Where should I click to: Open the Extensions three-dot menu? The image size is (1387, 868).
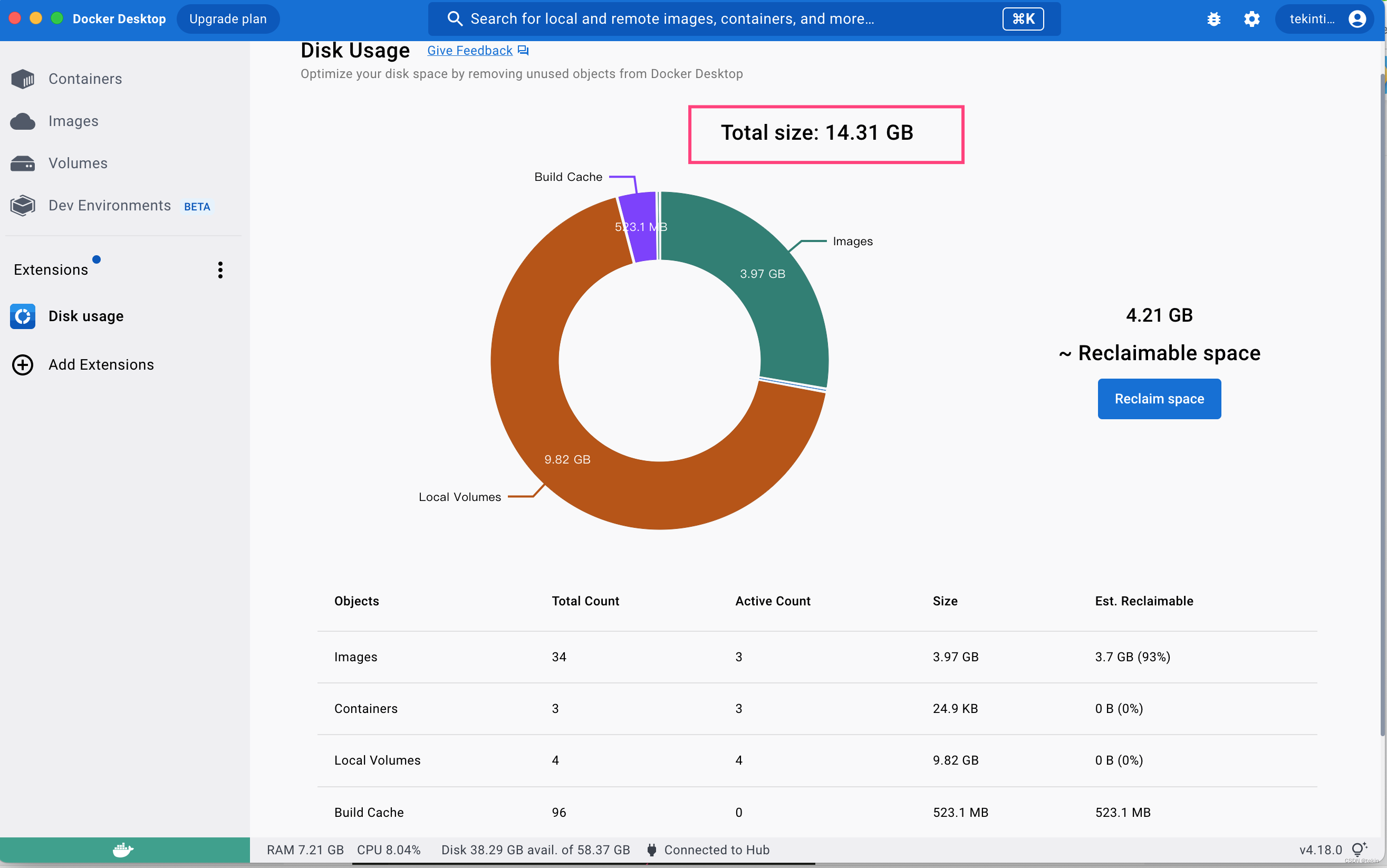tap(220, 270)
